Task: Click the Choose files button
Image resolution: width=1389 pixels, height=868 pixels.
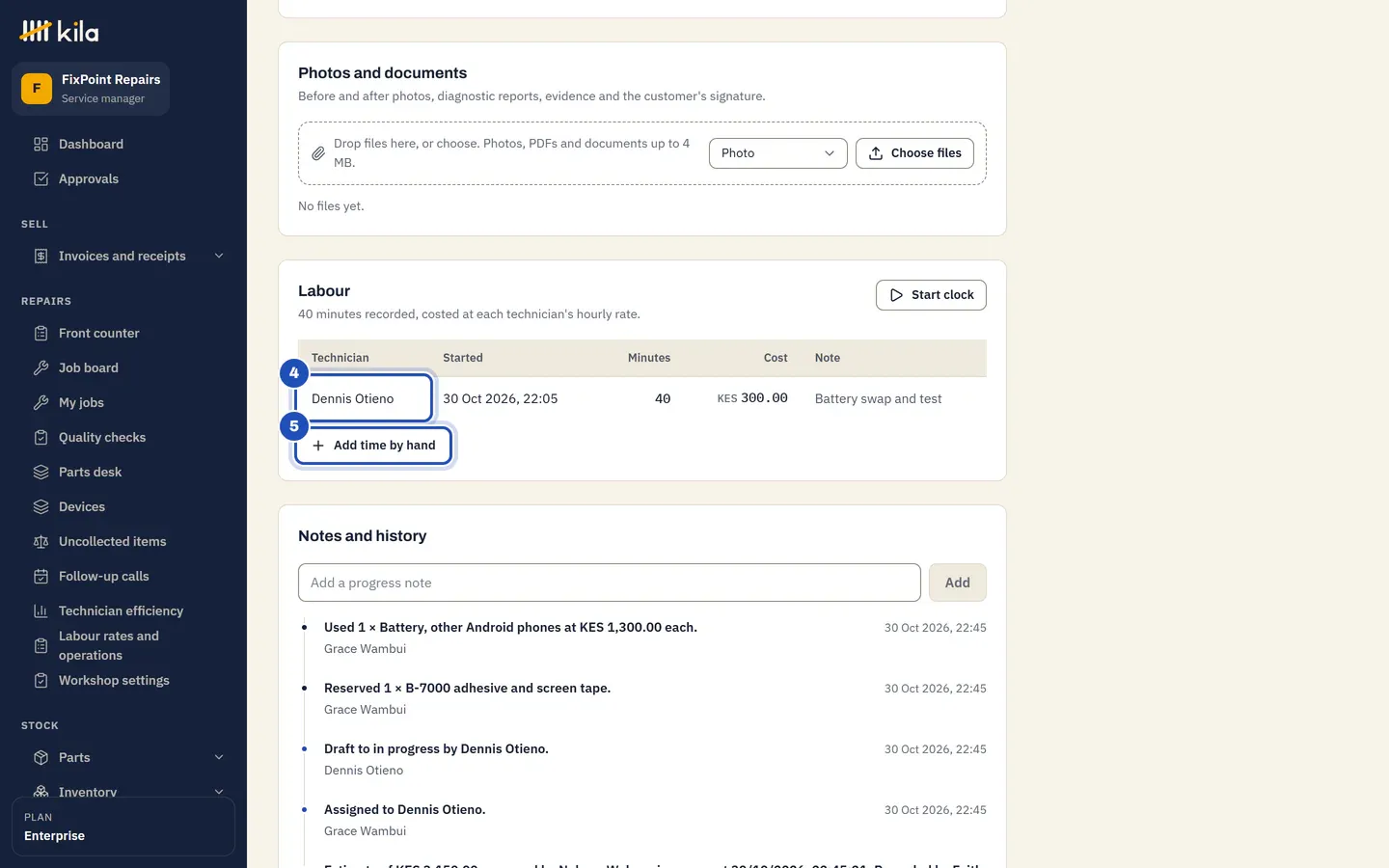Action: (914, 153)
